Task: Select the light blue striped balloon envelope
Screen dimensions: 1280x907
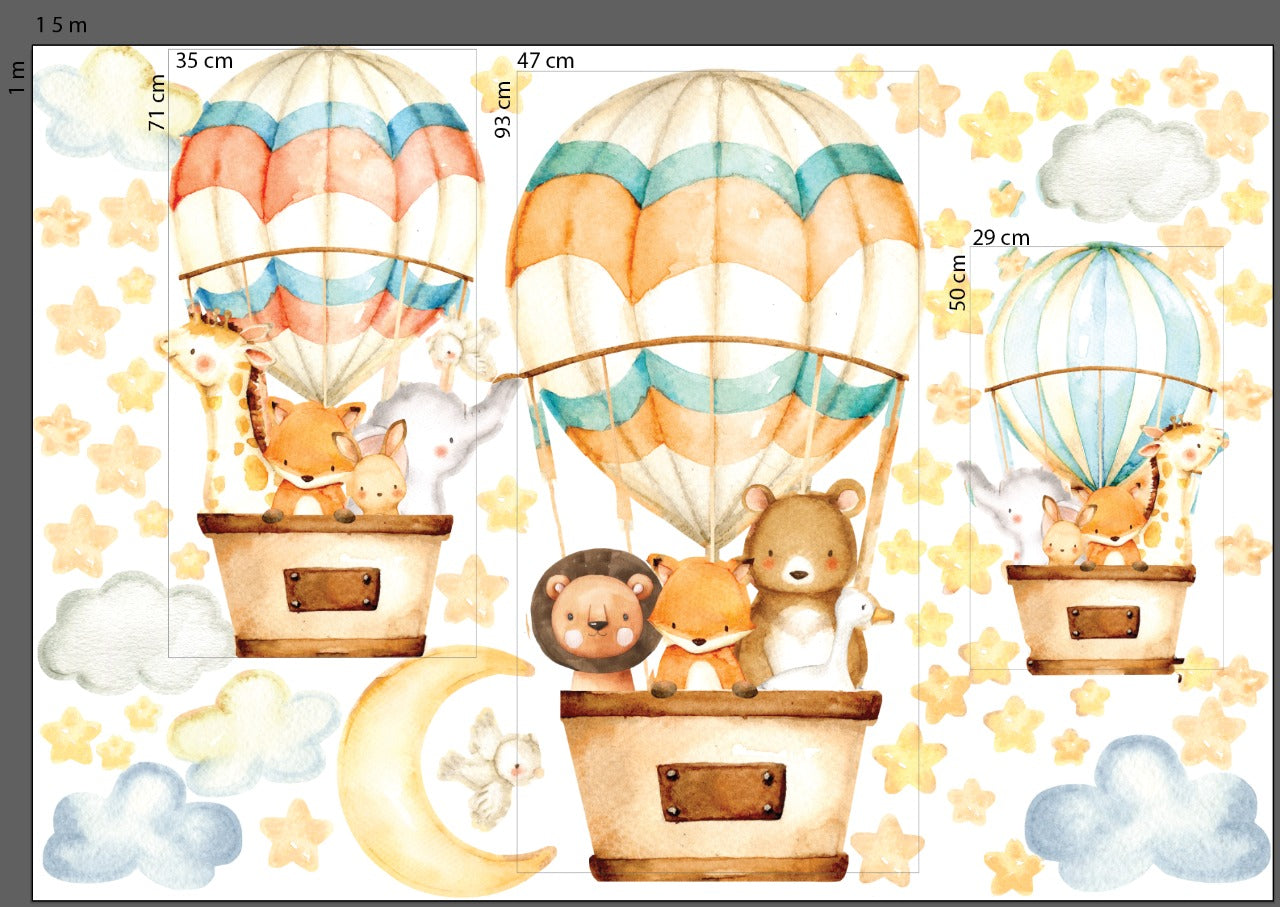Action: pos(1102,365)
